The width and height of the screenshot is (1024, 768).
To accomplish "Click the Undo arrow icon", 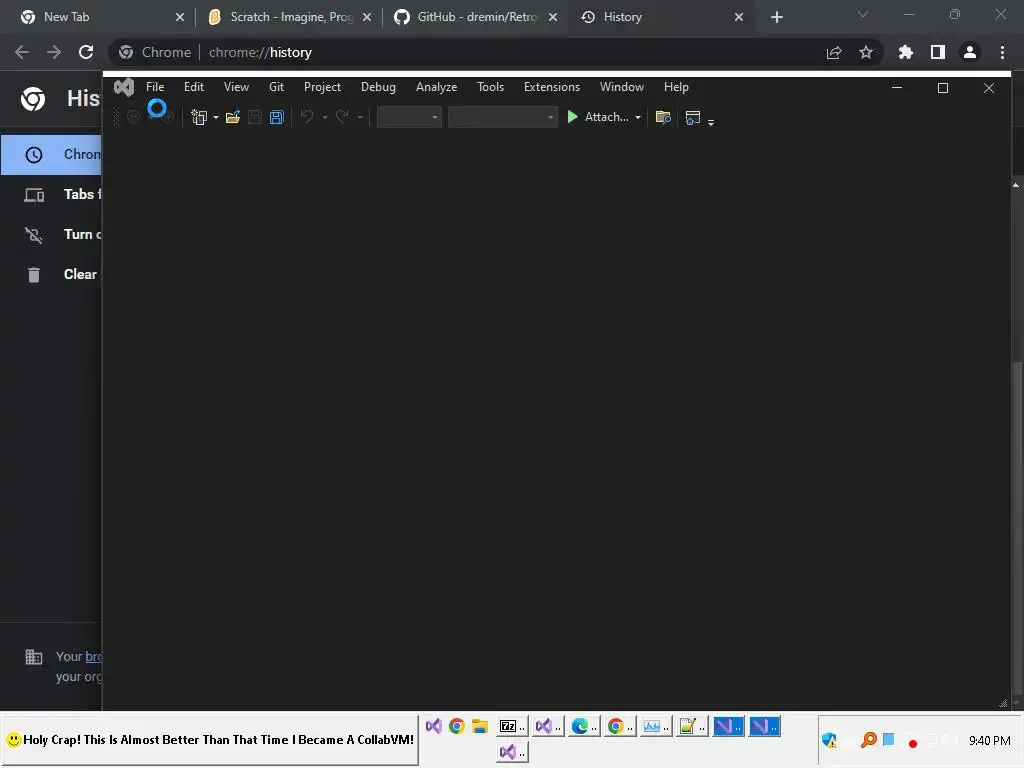I will click(x=307, y=116).
